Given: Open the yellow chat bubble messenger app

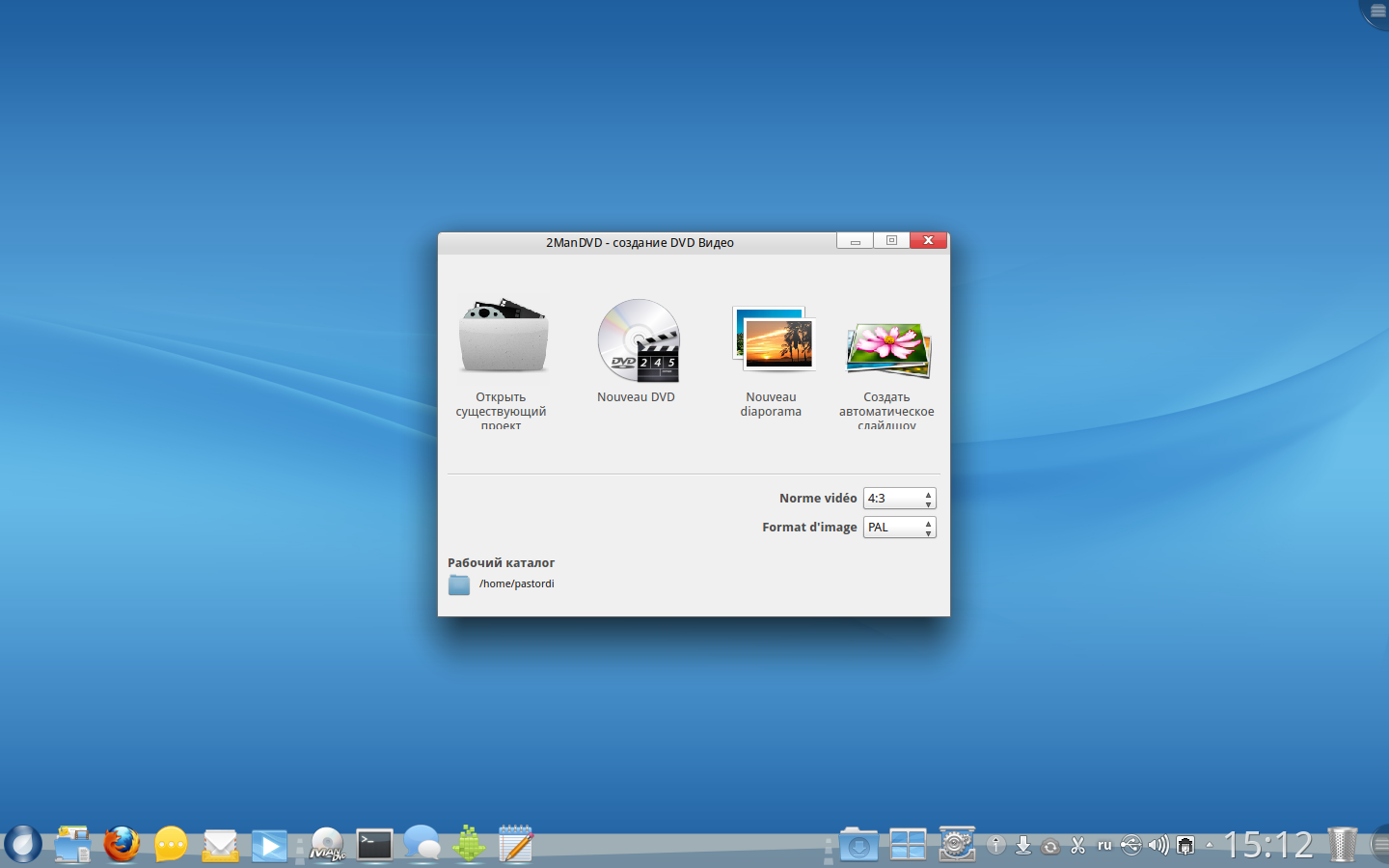Looking at the screenshot, I should (171, 844).
